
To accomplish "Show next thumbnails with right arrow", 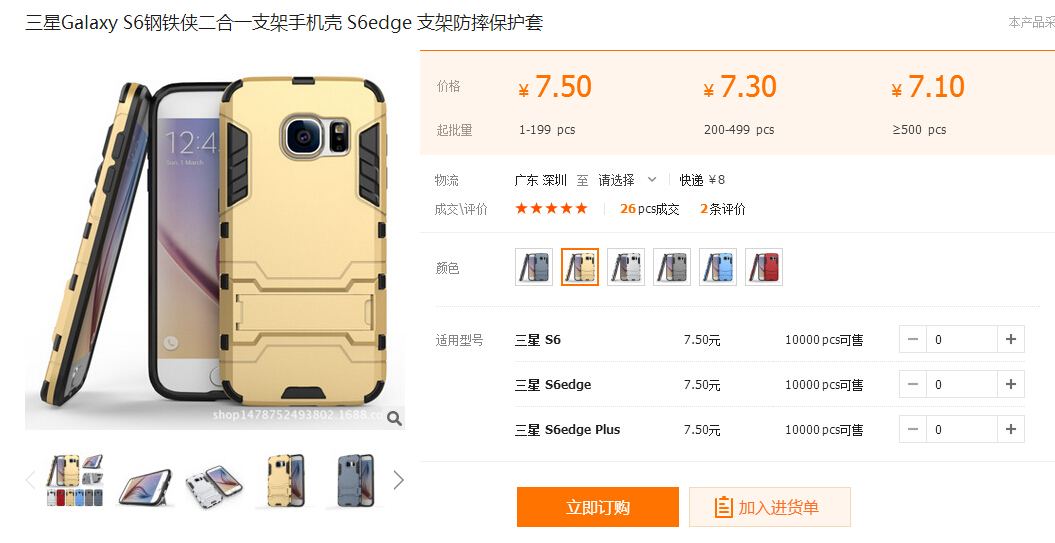I will (x=398, y=480).
